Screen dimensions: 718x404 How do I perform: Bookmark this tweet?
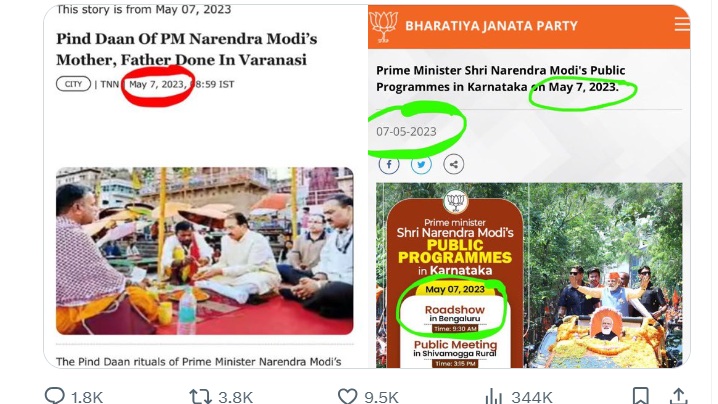click(x=640, y=396)
